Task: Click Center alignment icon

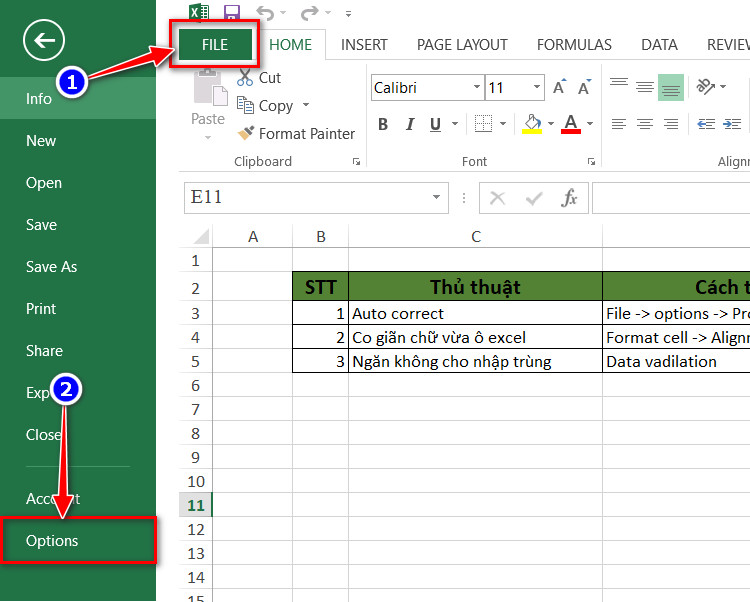Action: point(645,124)
